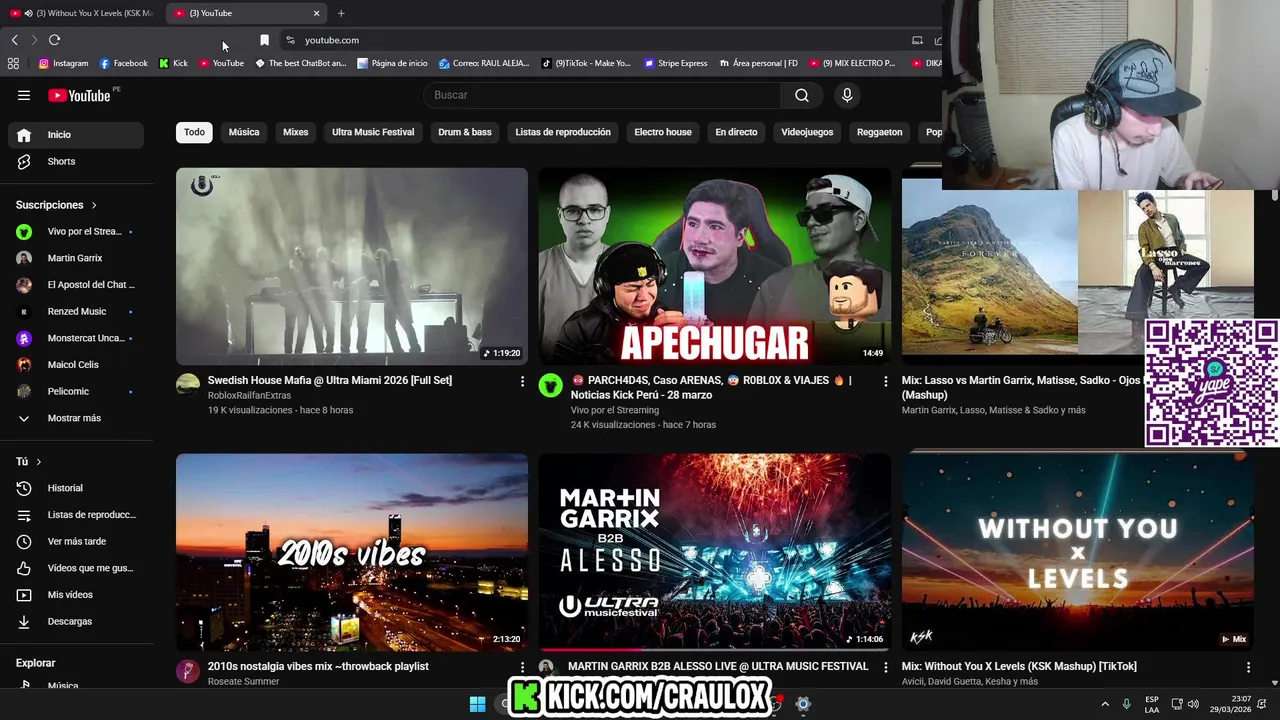
Task: Click Swedish House Mafia Ultra Miami title
Action: point(330,381)
